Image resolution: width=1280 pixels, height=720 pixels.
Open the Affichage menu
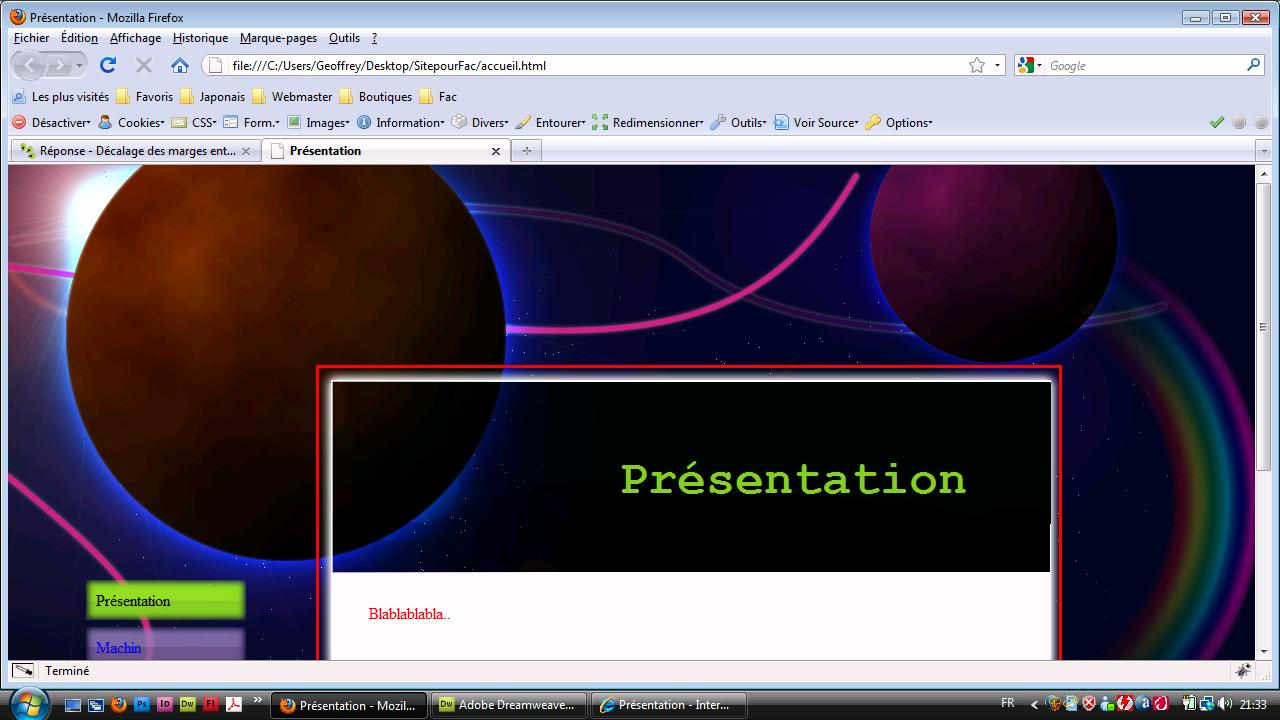coord(135,38)
